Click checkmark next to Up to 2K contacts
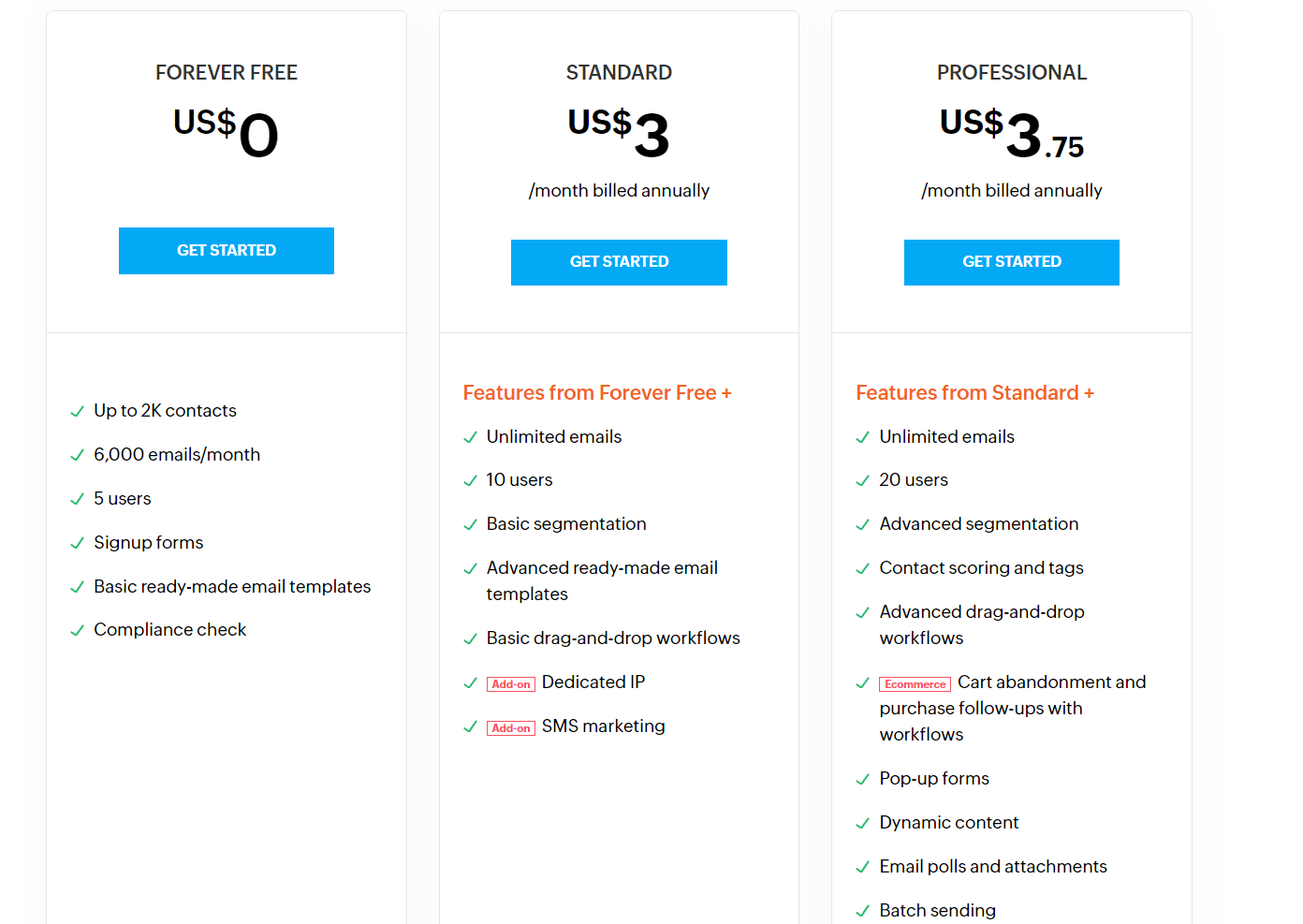The image size is (1303, 924). point(78,412)
